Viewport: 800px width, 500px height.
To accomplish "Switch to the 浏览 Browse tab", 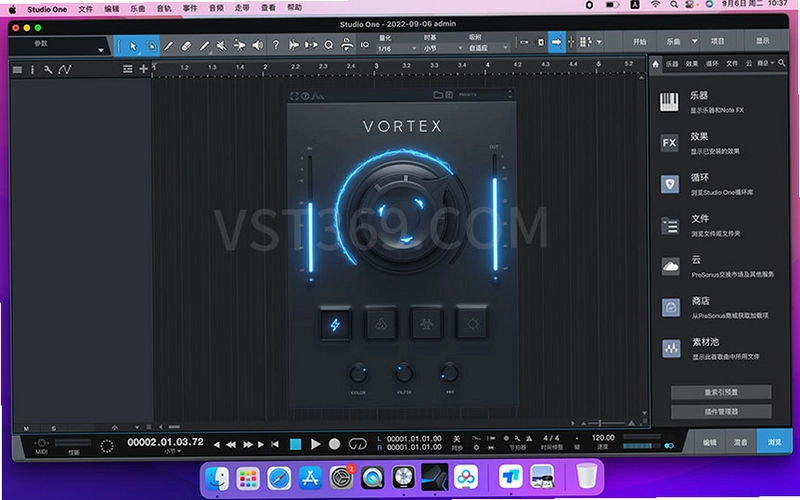I will click(774, 442).
